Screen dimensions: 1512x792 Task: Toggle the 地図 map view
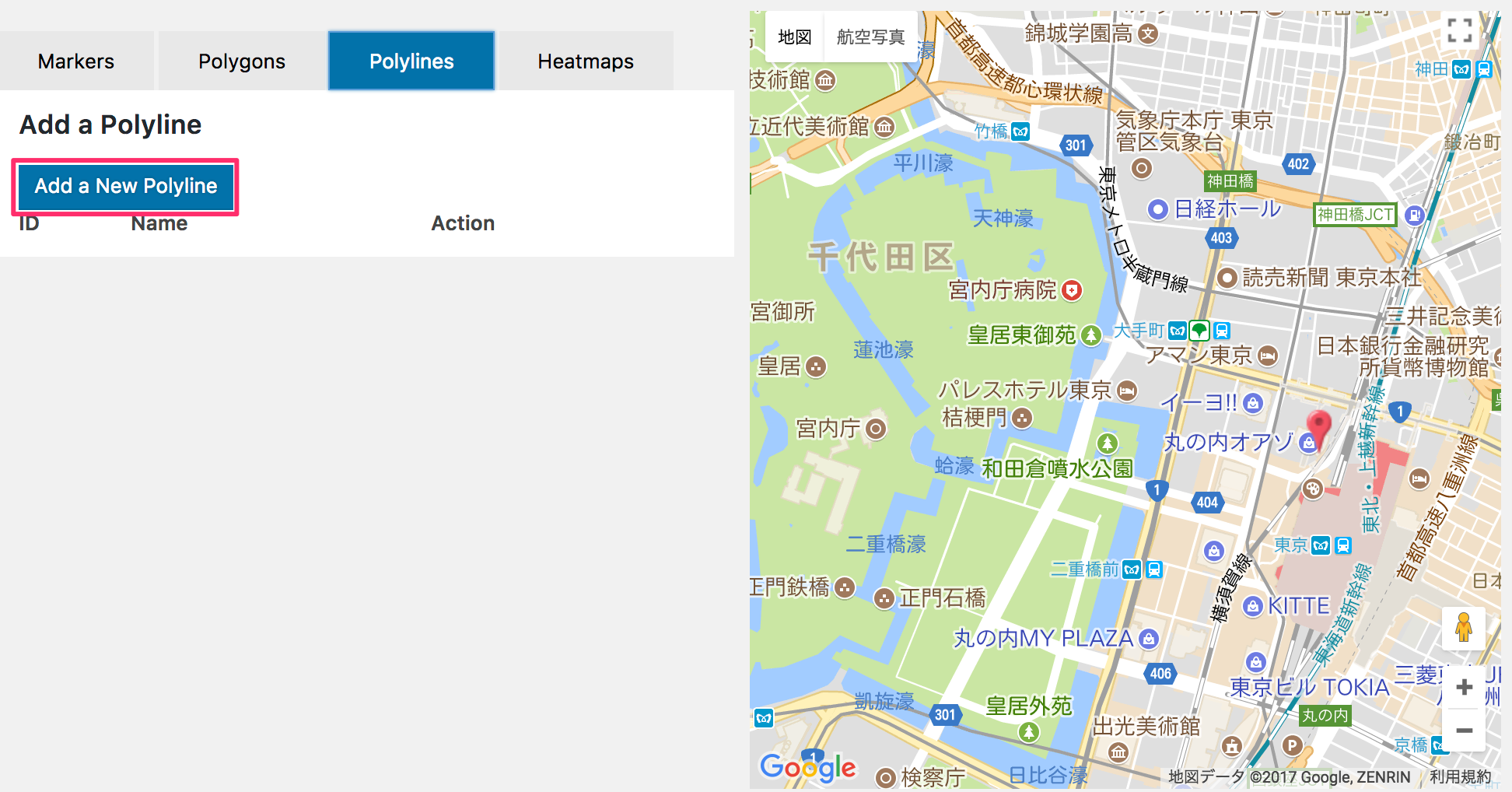(793, 37)
